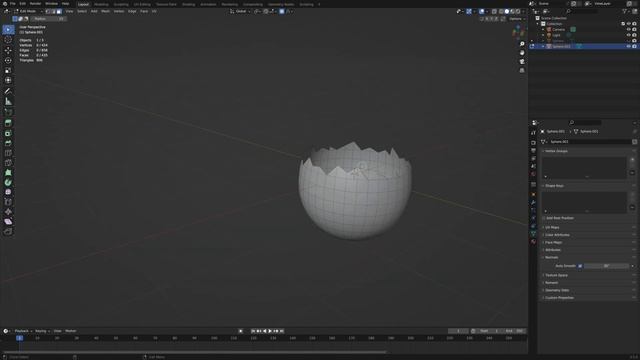Open the Render menu
The height and width of the screenshot is (360, 640).
coord(36,4)
